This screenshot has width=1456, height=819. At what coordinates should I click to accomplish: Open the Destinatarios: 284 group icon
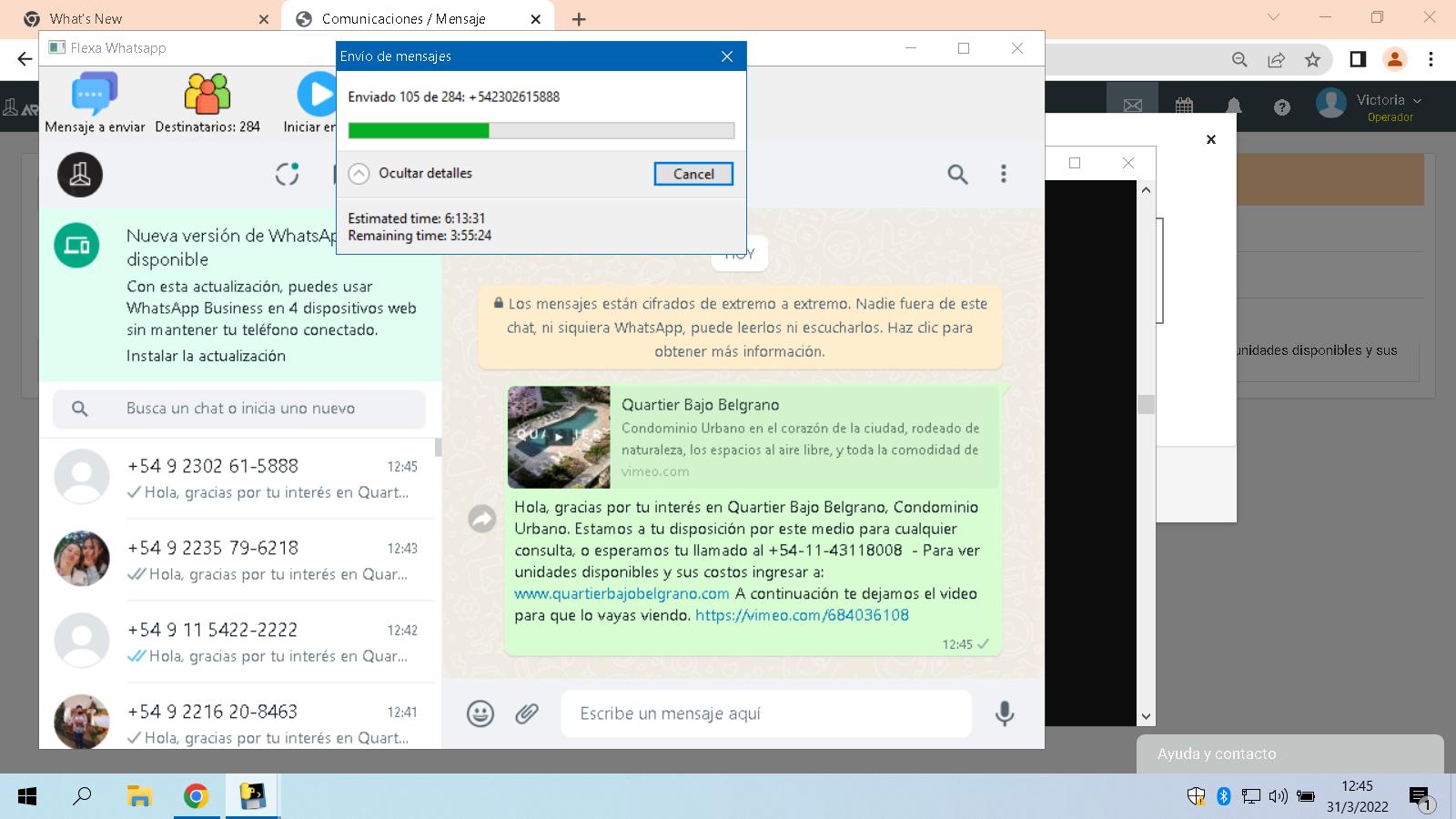tap(207, 94)
